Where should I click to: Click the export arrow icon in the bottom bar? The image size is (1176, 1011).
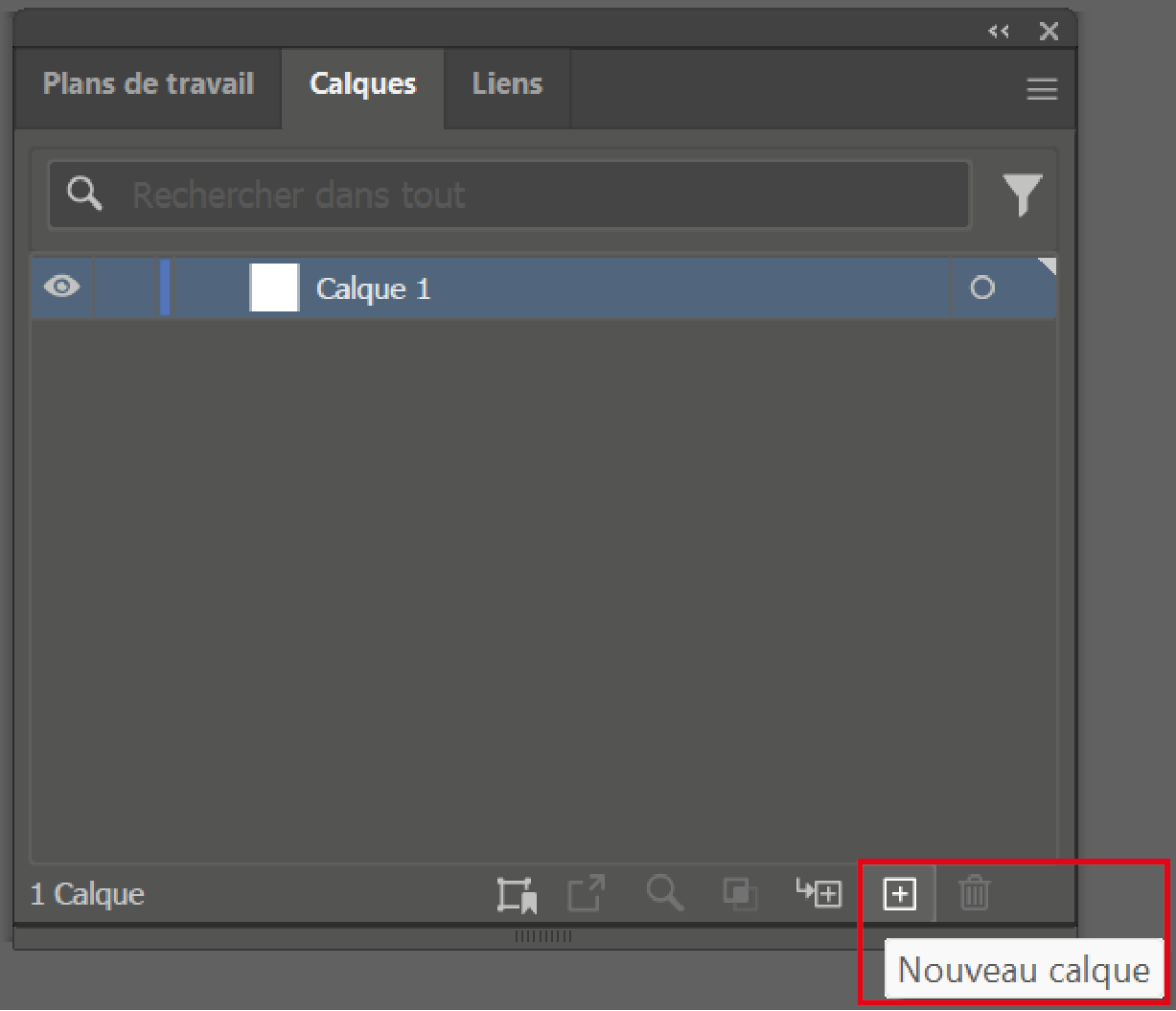[586, 894]
